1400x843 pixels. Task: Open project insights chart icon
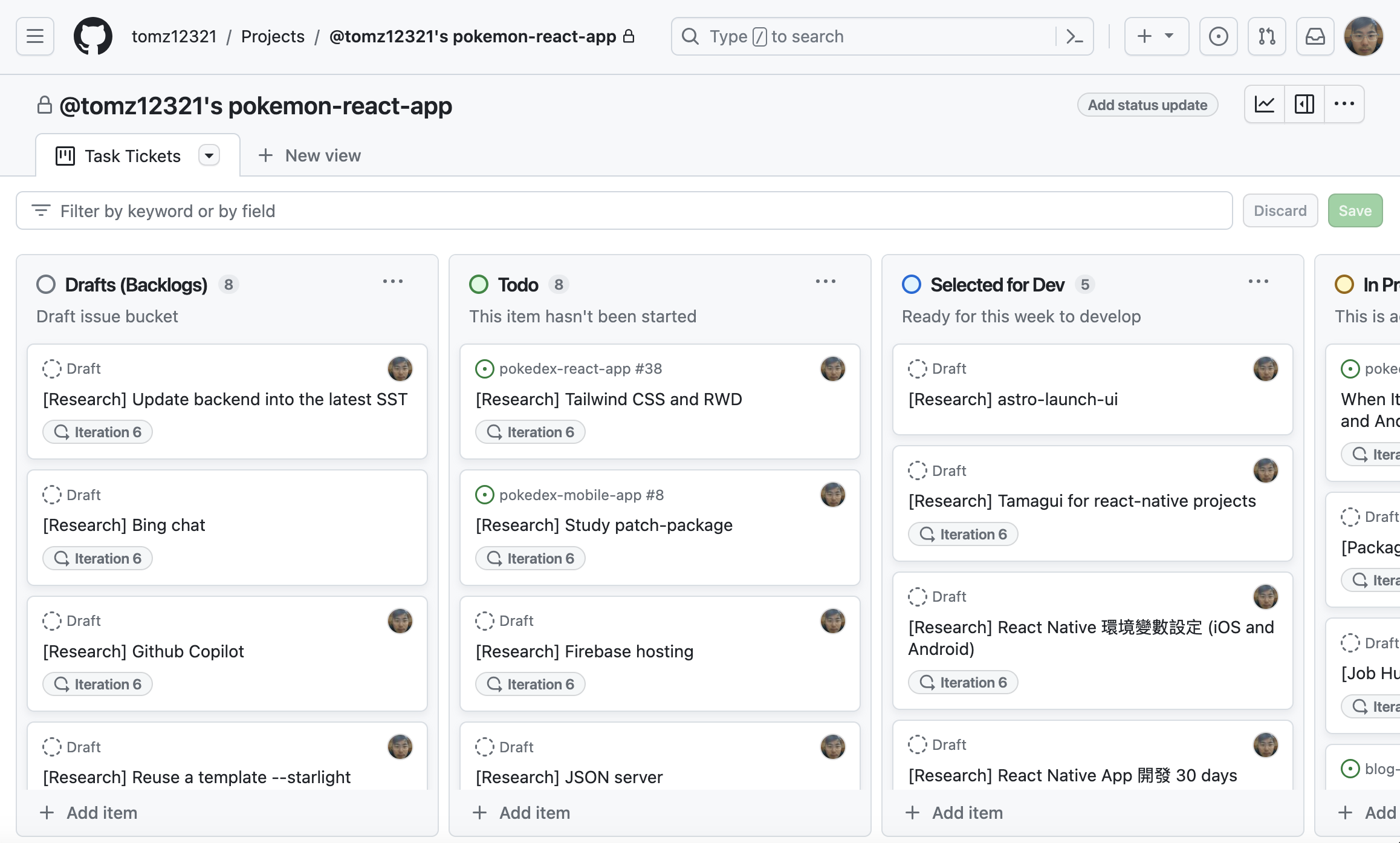pyautogui.click(x=1265, y=105)
